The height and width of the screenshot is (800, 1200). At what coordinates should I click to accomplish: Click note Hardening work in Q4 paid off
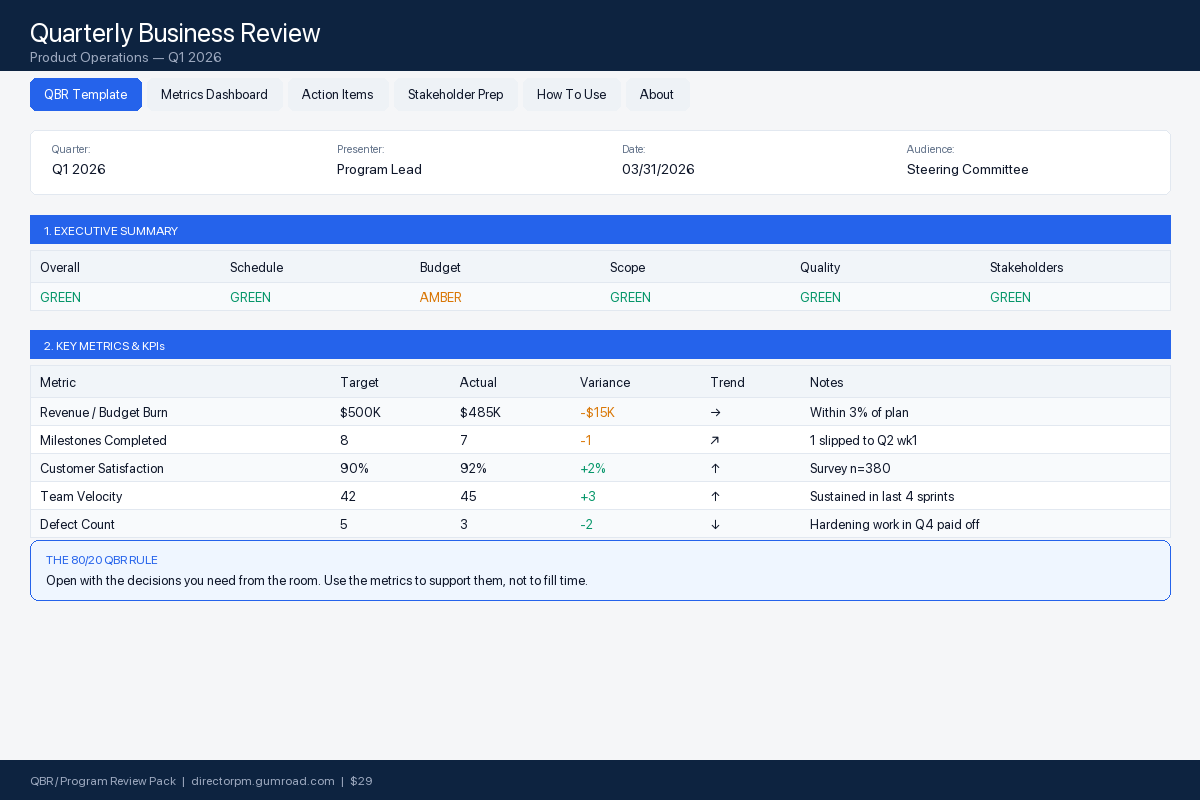pyautogui.click(x=895, y=524)
